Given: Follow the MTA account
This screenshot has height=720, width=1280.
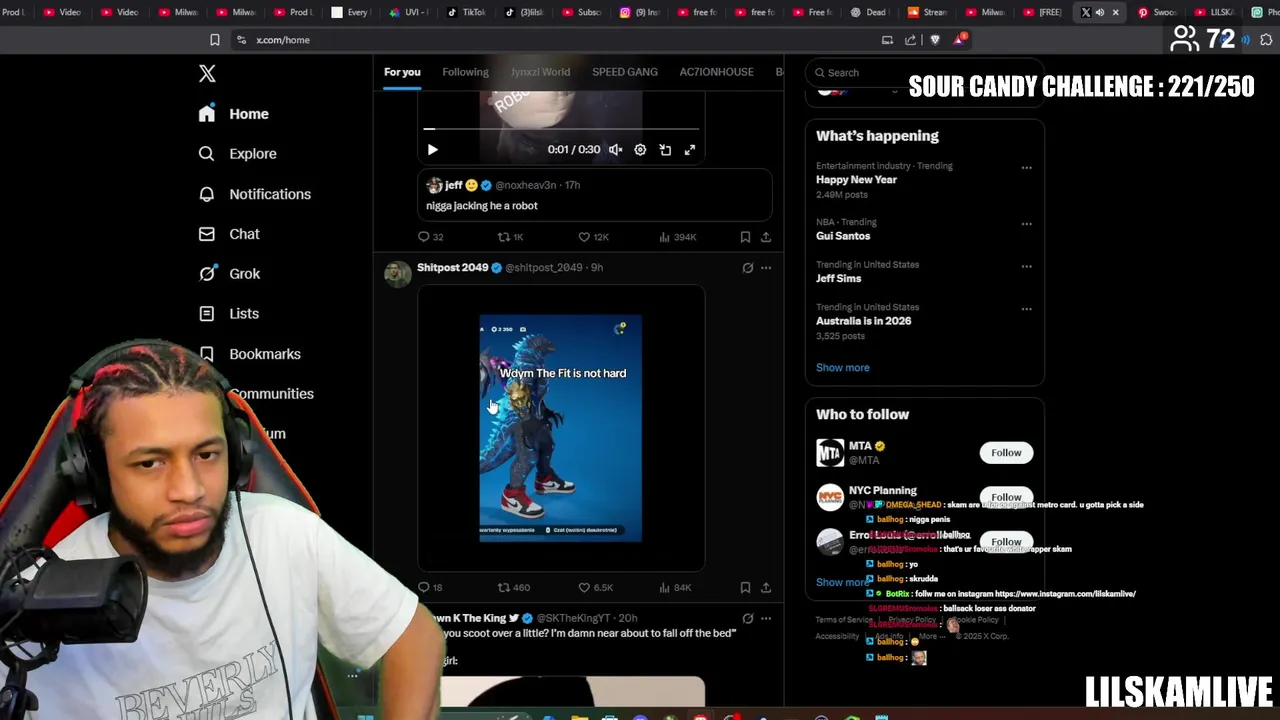Looking at the screenshot, I should (1006, 453).
